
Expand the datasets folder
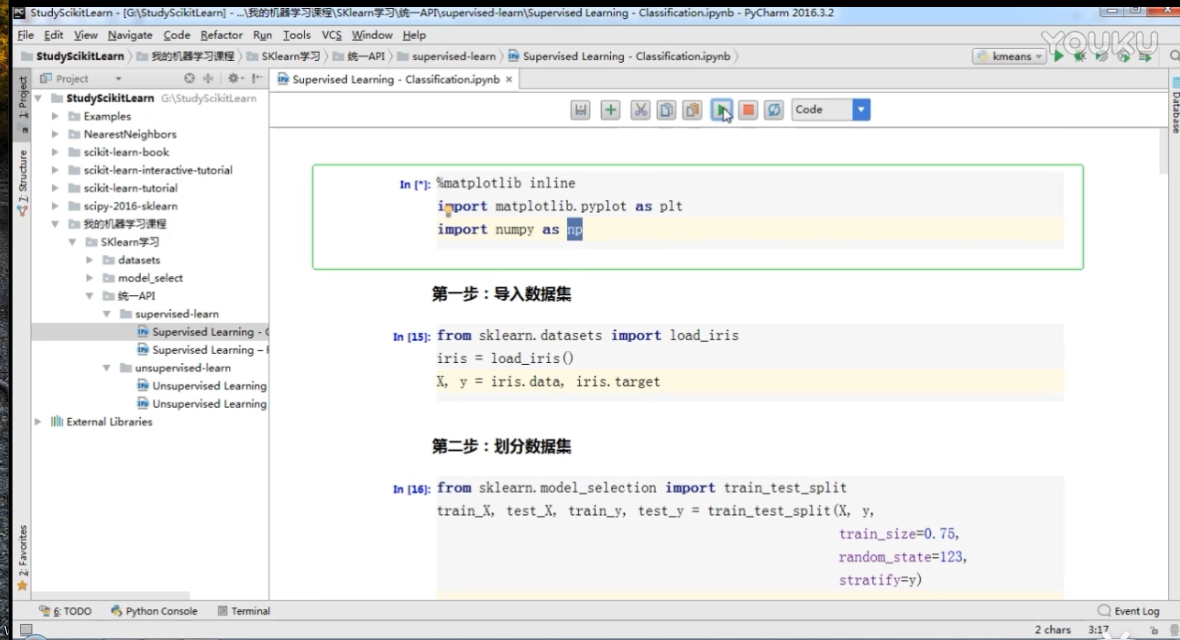coord(89,259)
